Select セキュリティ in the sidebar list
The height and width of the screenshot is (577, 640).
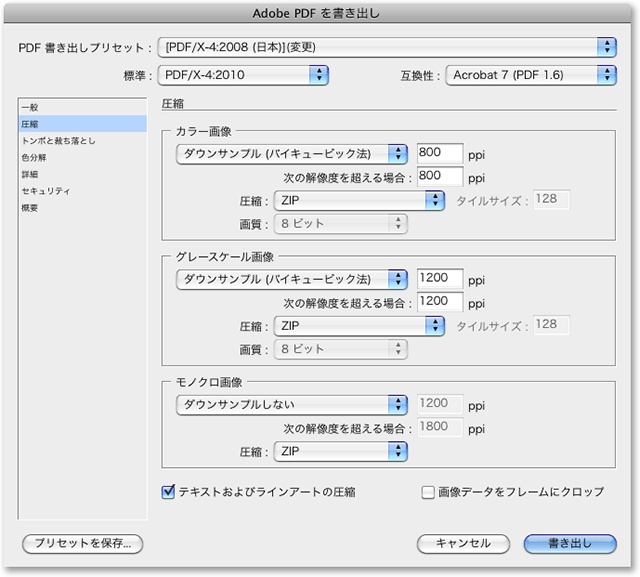(x=45, y=190)
